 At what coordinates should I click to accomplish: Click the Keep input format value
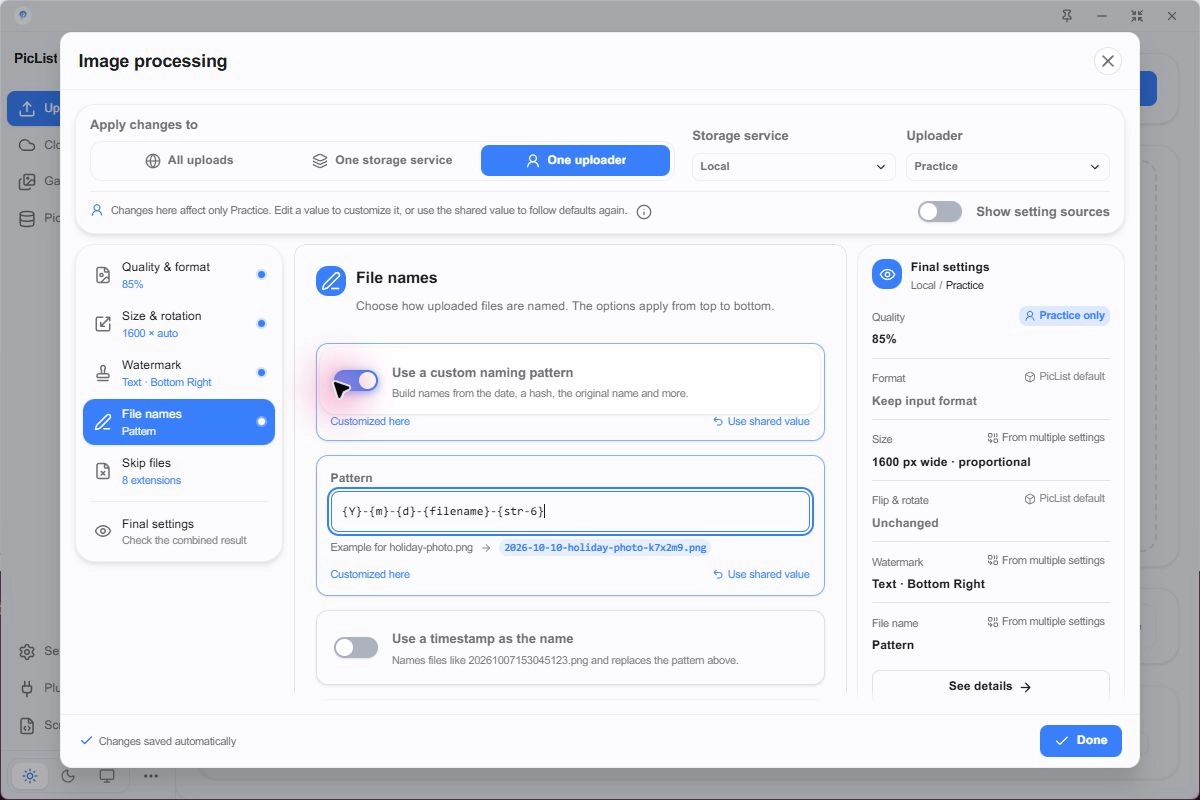[x=924, y=401]
